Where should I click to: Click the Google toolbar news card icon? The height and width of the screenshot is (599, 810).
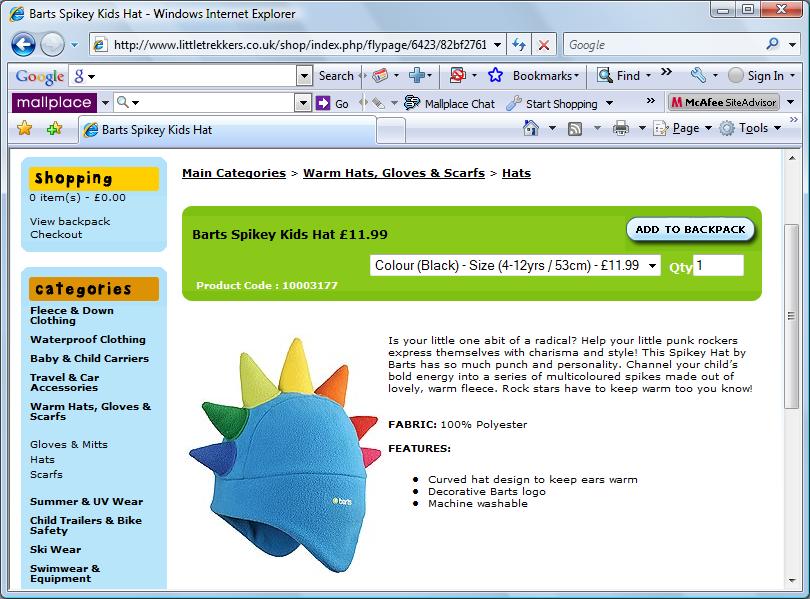380,75
